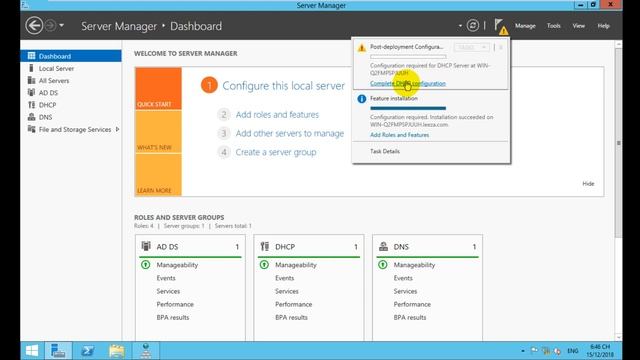The image size is (640, 360).
Task: Open the View menu
Action: tap(578, 26)
